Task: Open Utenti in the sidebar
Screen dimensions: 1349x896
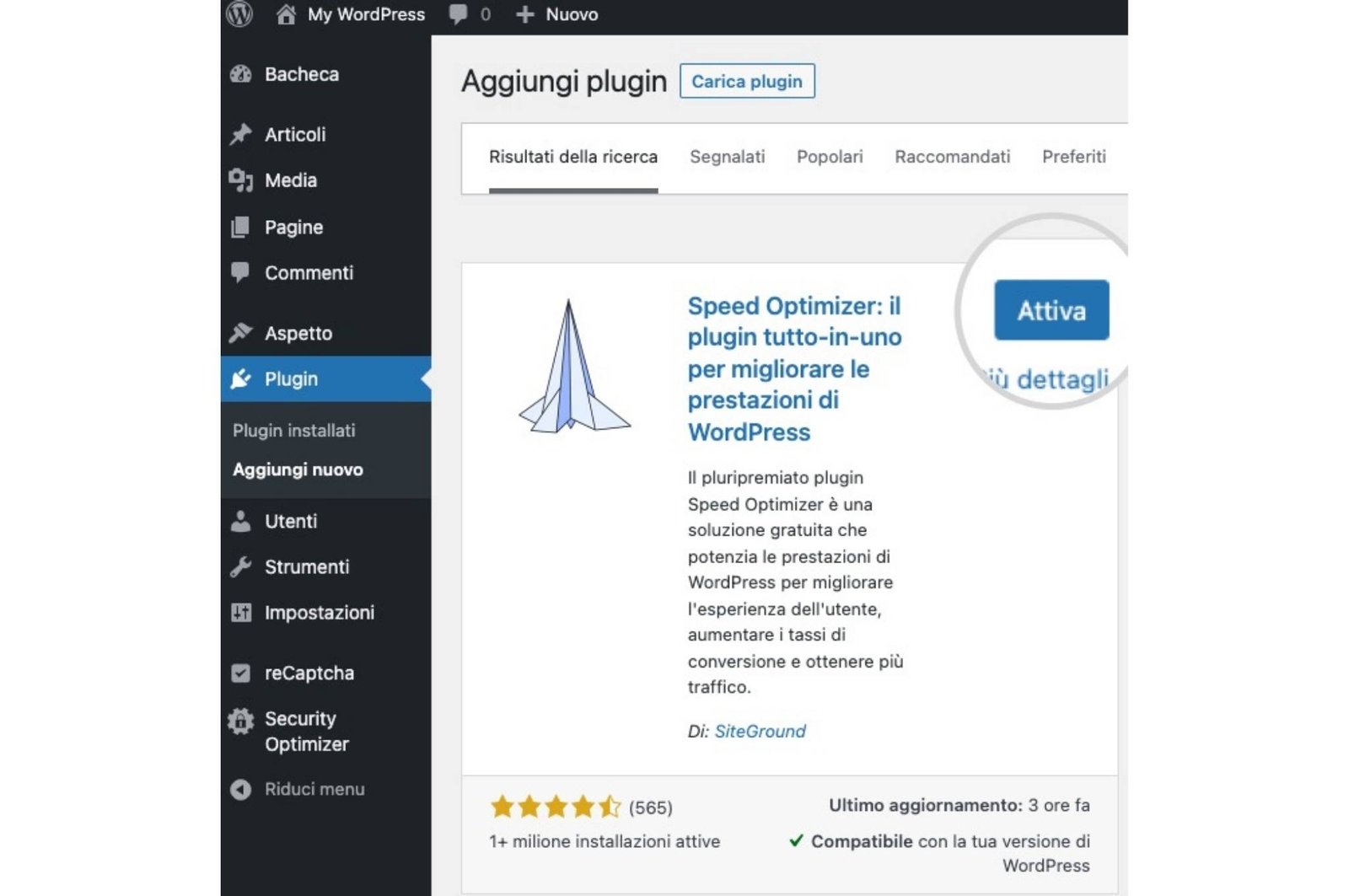Action: [291, 522]
